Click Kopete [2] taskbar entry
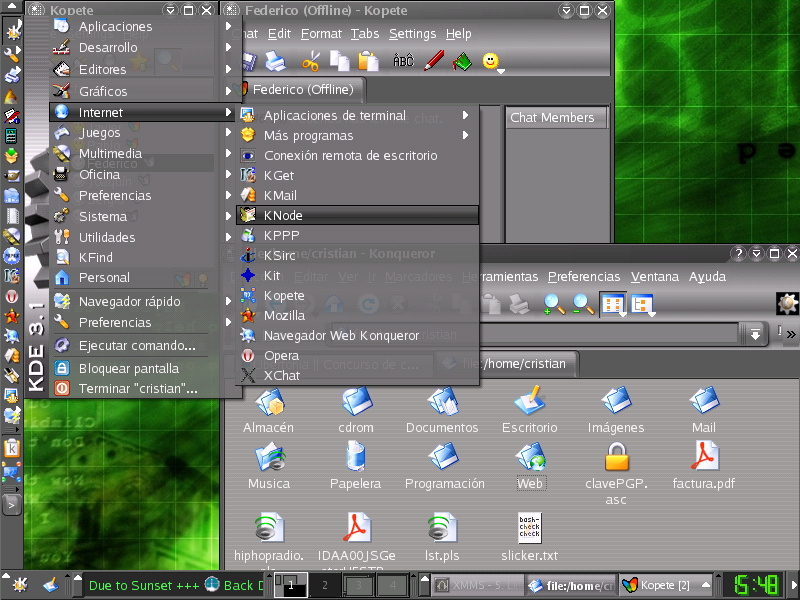800x600 pixels. (666, 585)
